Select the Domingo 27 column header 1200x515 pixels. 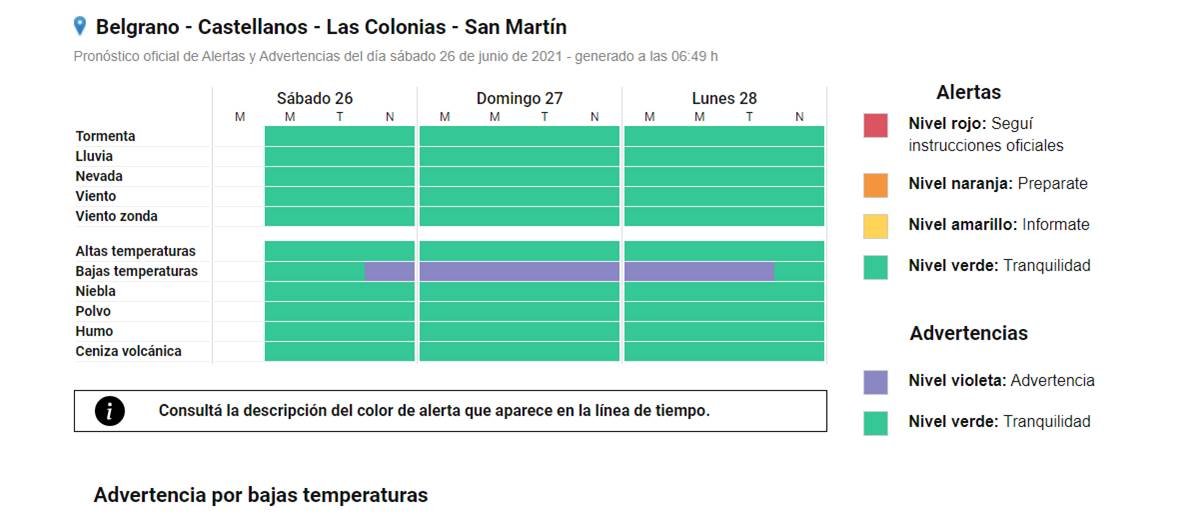[519, 98]
